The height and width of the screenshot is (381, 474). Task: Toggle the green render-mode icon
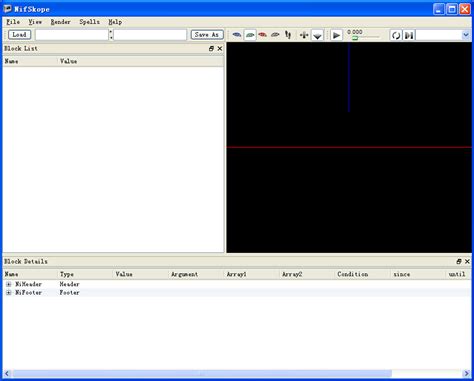coord(250,35)
